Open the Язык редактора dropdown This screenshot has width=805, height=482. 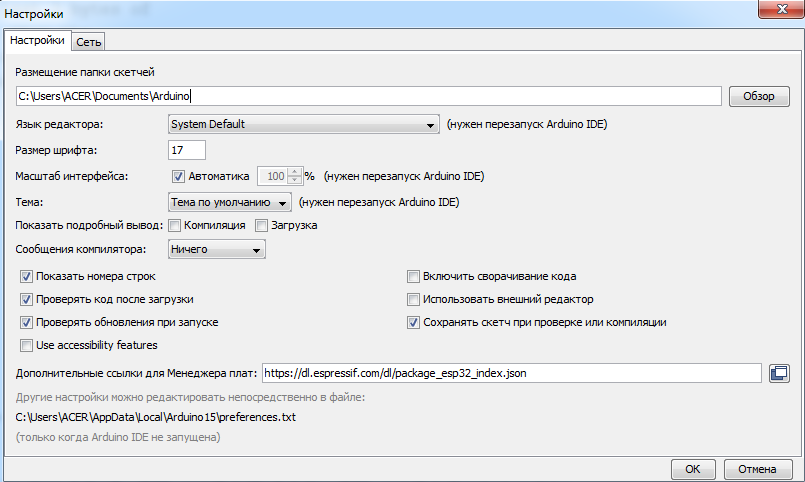(x=304, y=124)
